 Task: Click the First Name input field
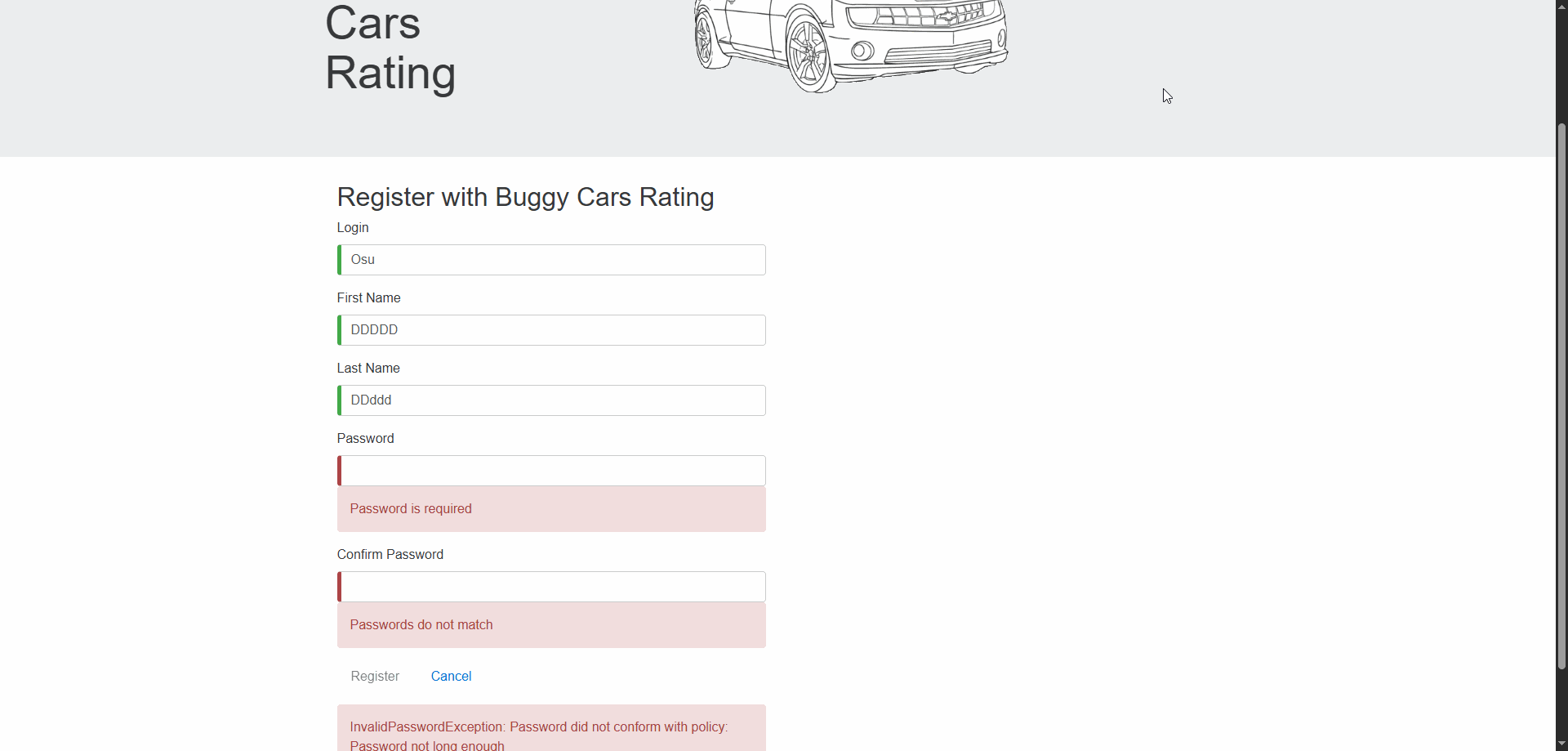552,330
